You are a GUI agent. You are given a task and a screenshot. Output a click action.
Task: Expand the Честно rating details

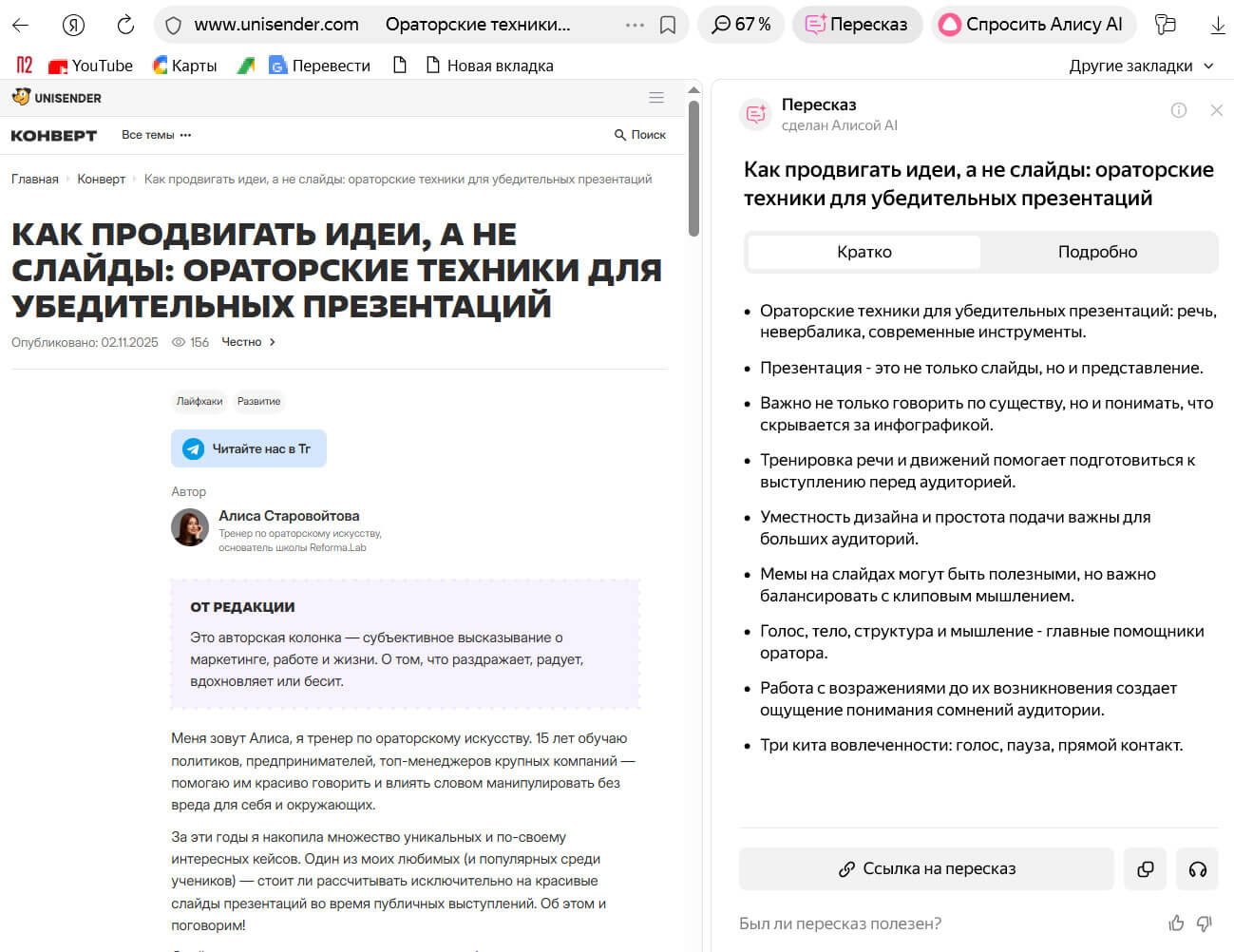pyautogui.click(x=247, y=341)
